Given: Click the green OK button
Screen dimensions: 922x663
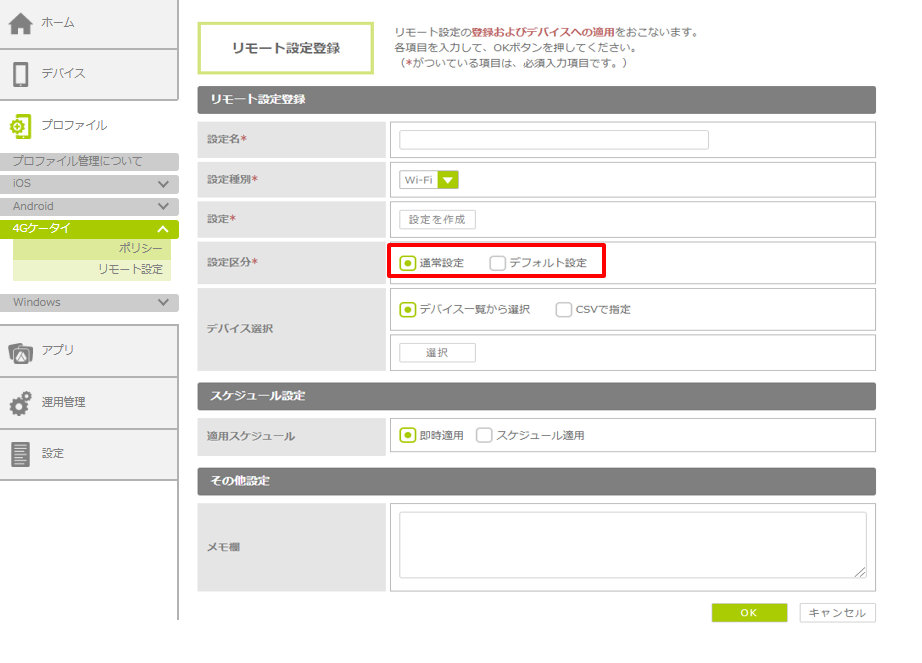Looking at the screenshot, I should [749, 613].
